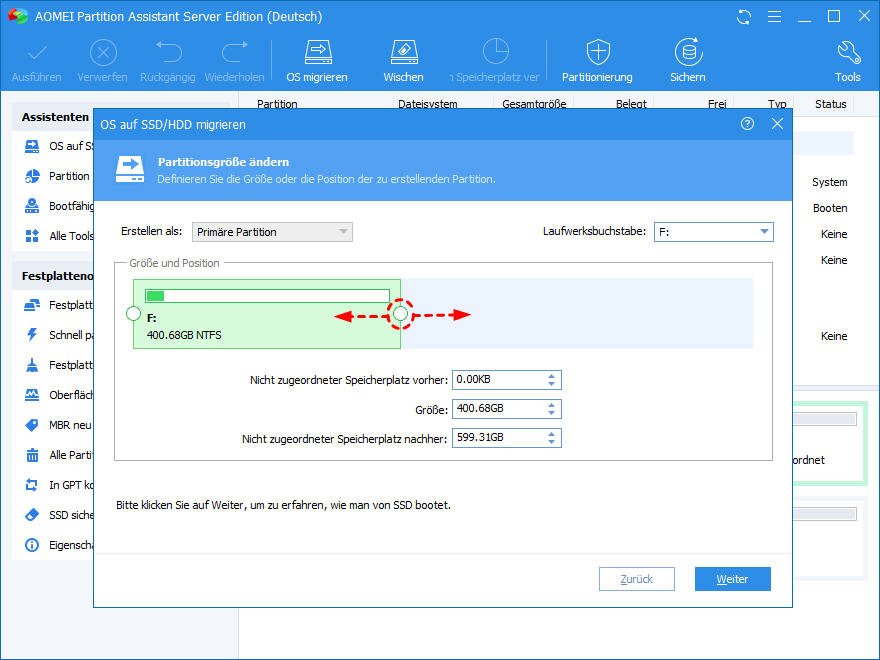Decrease Speicherplatz nachher with down arrow
The image size is (880, 660).
pyautogui.click(x=552, y=443)
